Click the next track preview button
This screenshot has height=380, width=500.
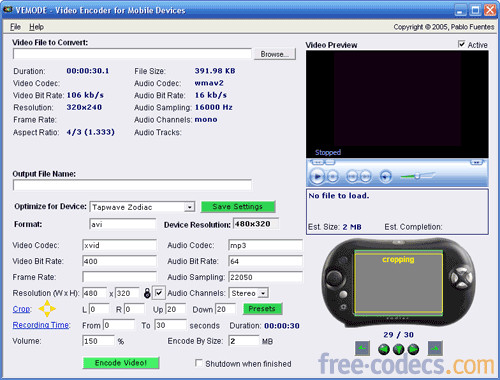[365, 176]
